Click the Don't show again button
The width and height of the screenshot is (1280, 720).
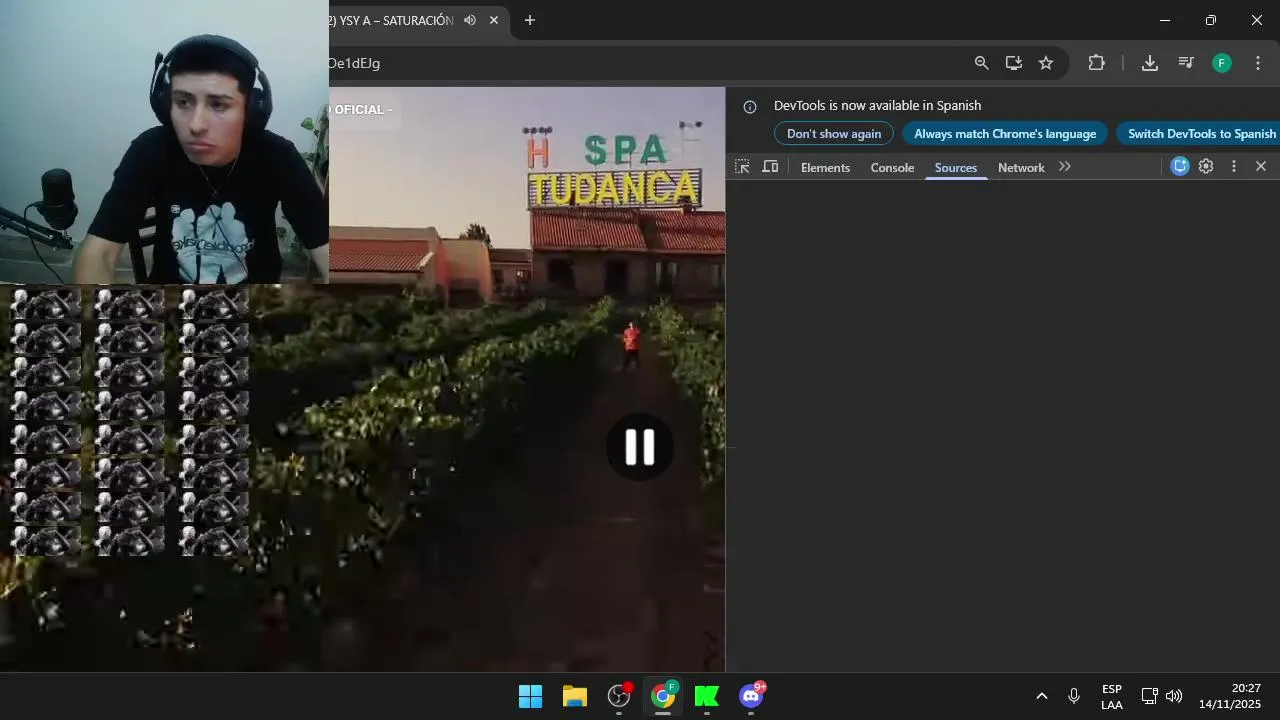pos(834,134)
